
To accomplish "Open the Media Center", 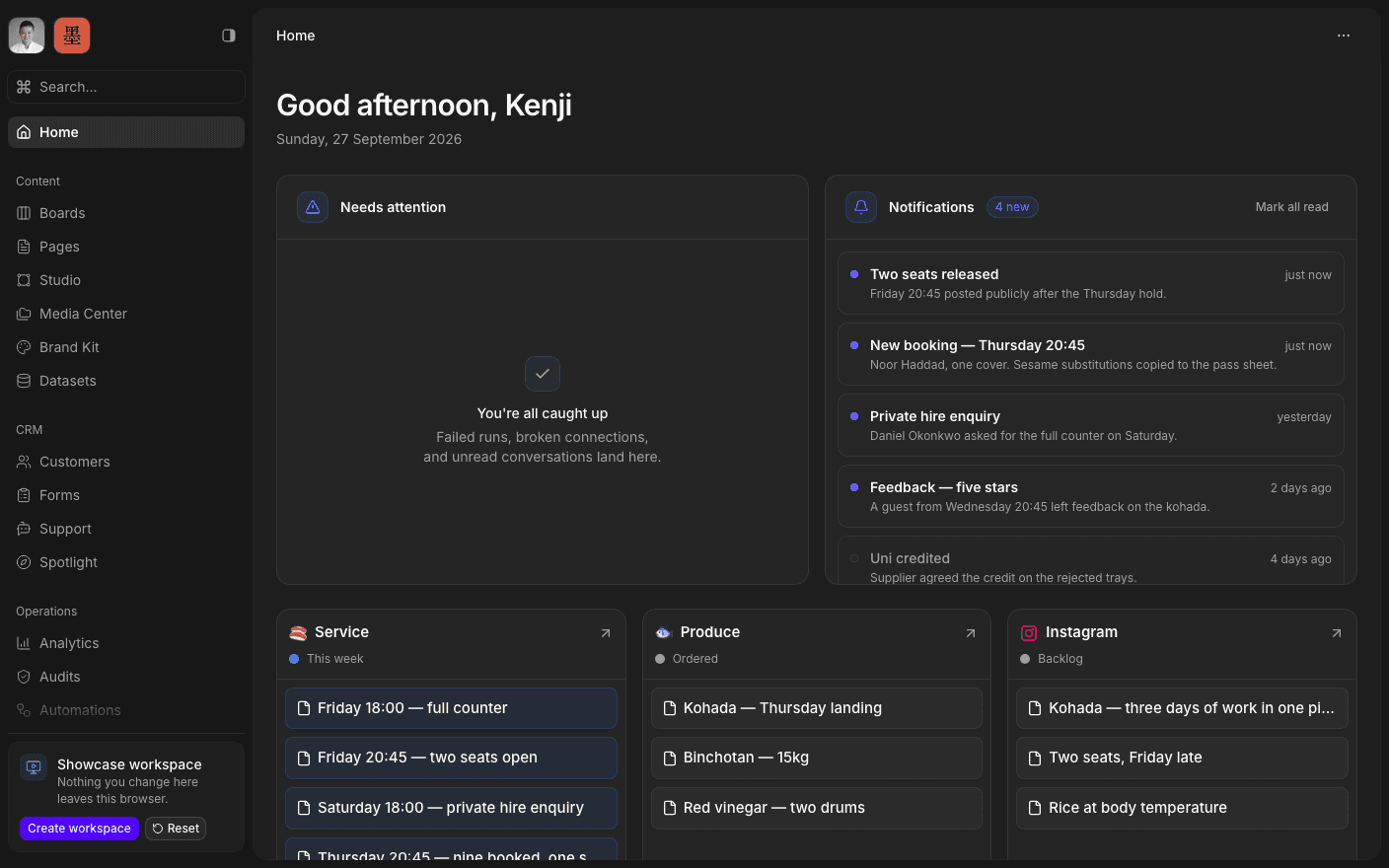I will [x=126, y=314].
